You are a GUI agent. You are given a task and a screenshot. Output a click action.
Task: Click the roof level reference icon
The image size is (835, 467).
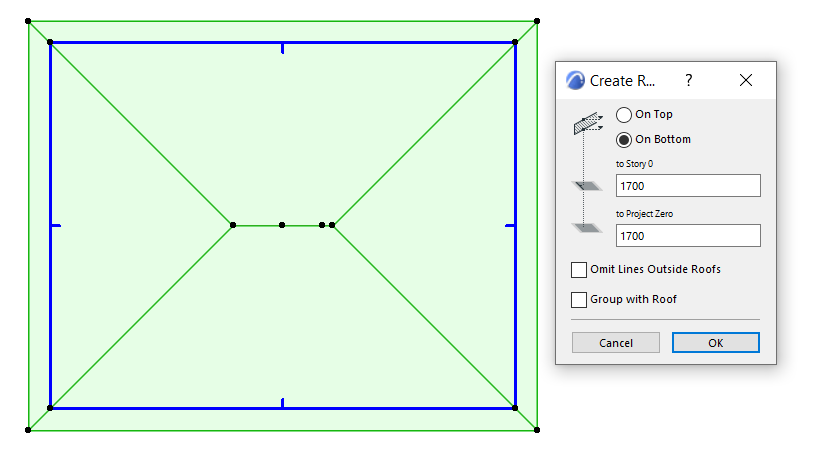[x=588, y=123]
